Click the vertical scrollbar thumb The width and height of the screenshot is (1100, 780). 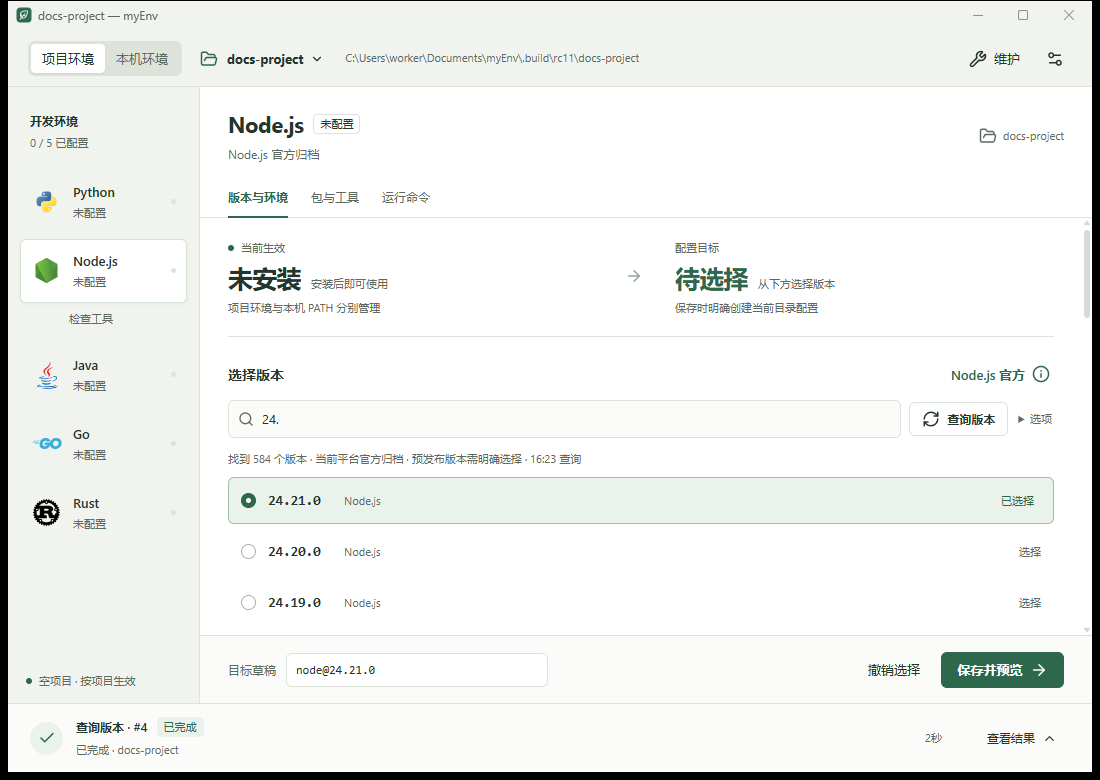pyautogui.click(x=1087, y=274)
